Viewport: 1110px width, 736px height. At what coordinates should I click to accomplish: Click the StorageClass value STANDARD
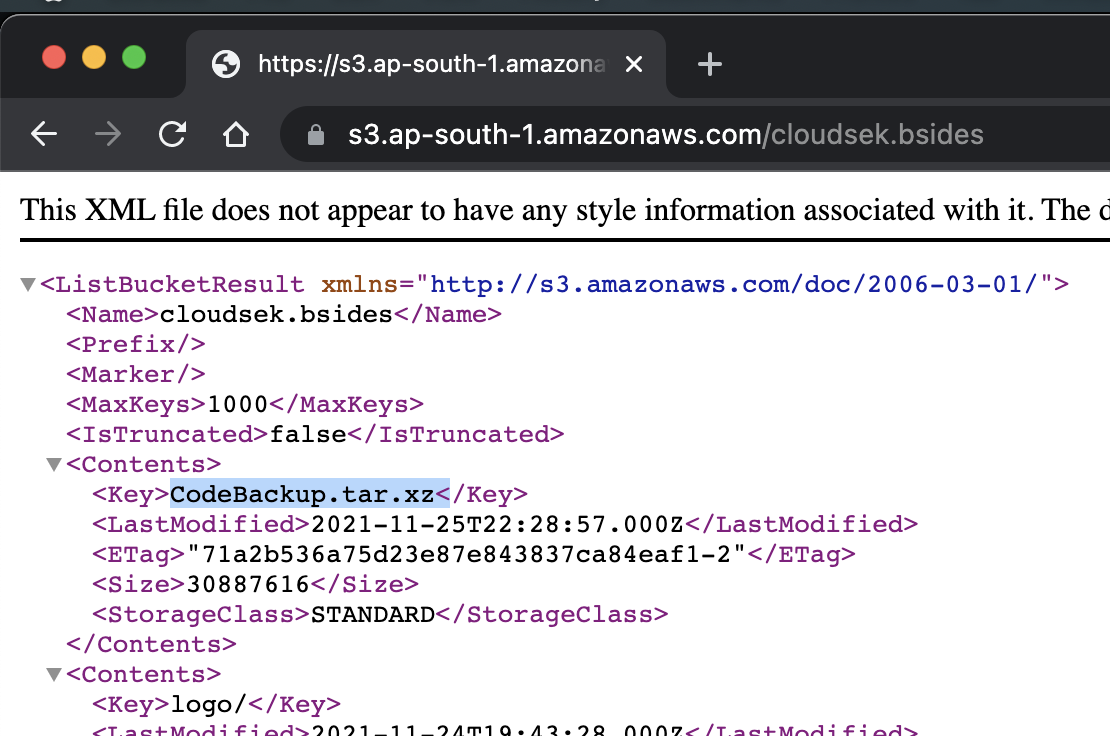[373, 614]
